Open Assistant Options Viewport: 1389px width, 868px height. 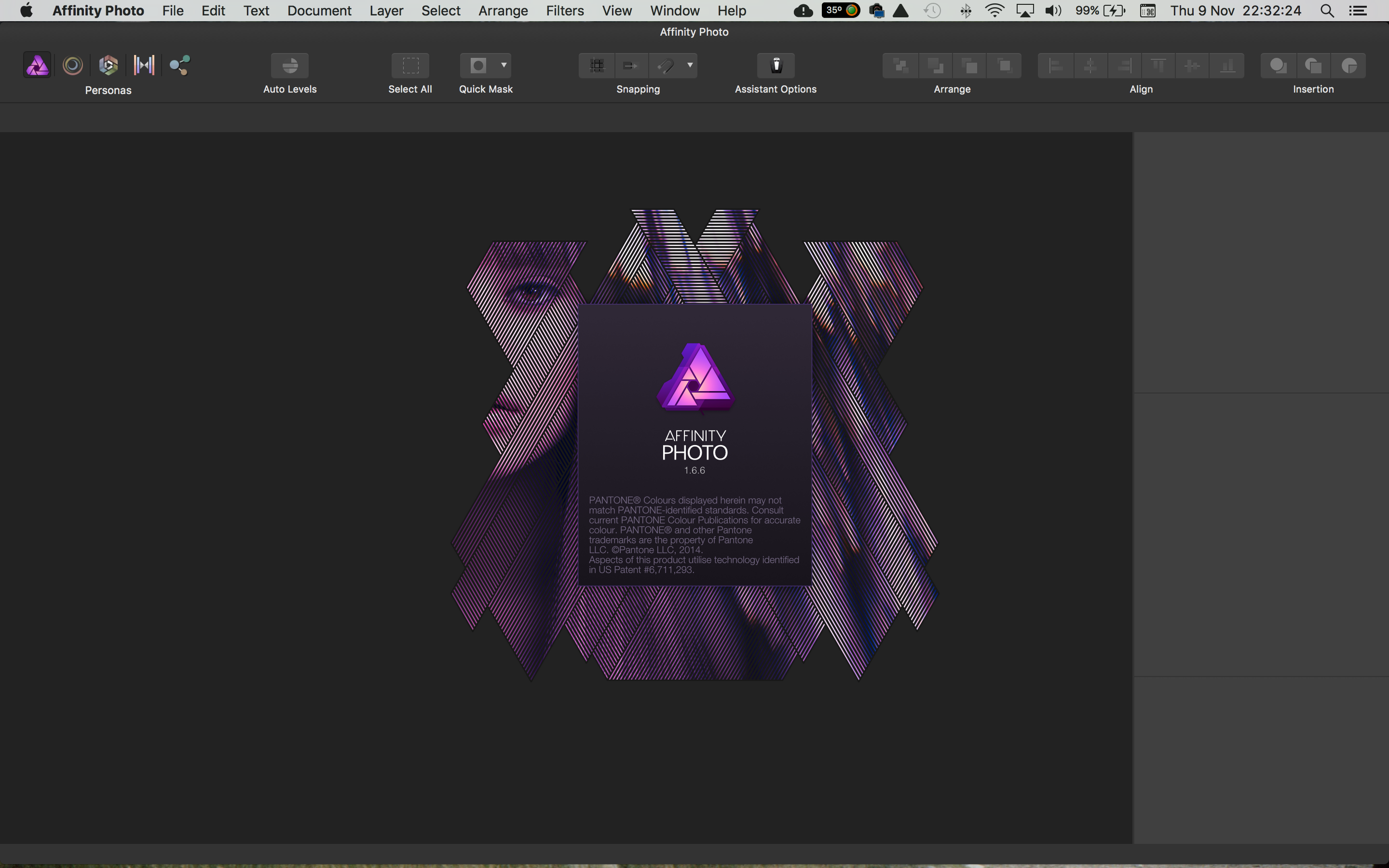(x=776, y=66)
